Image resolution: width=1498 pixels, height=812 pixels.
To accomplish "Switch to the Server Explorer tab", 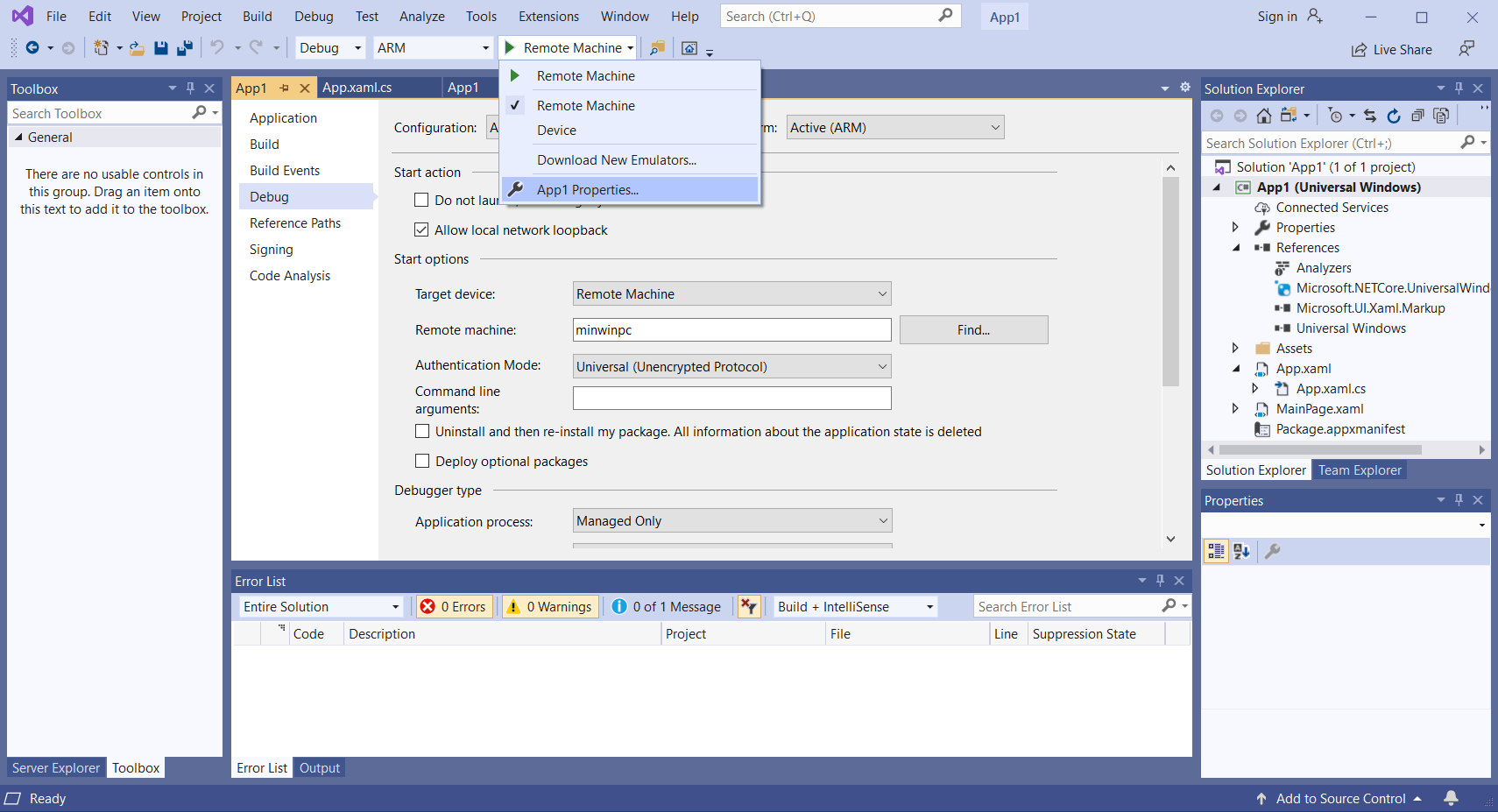I will (x=56, y=767).
